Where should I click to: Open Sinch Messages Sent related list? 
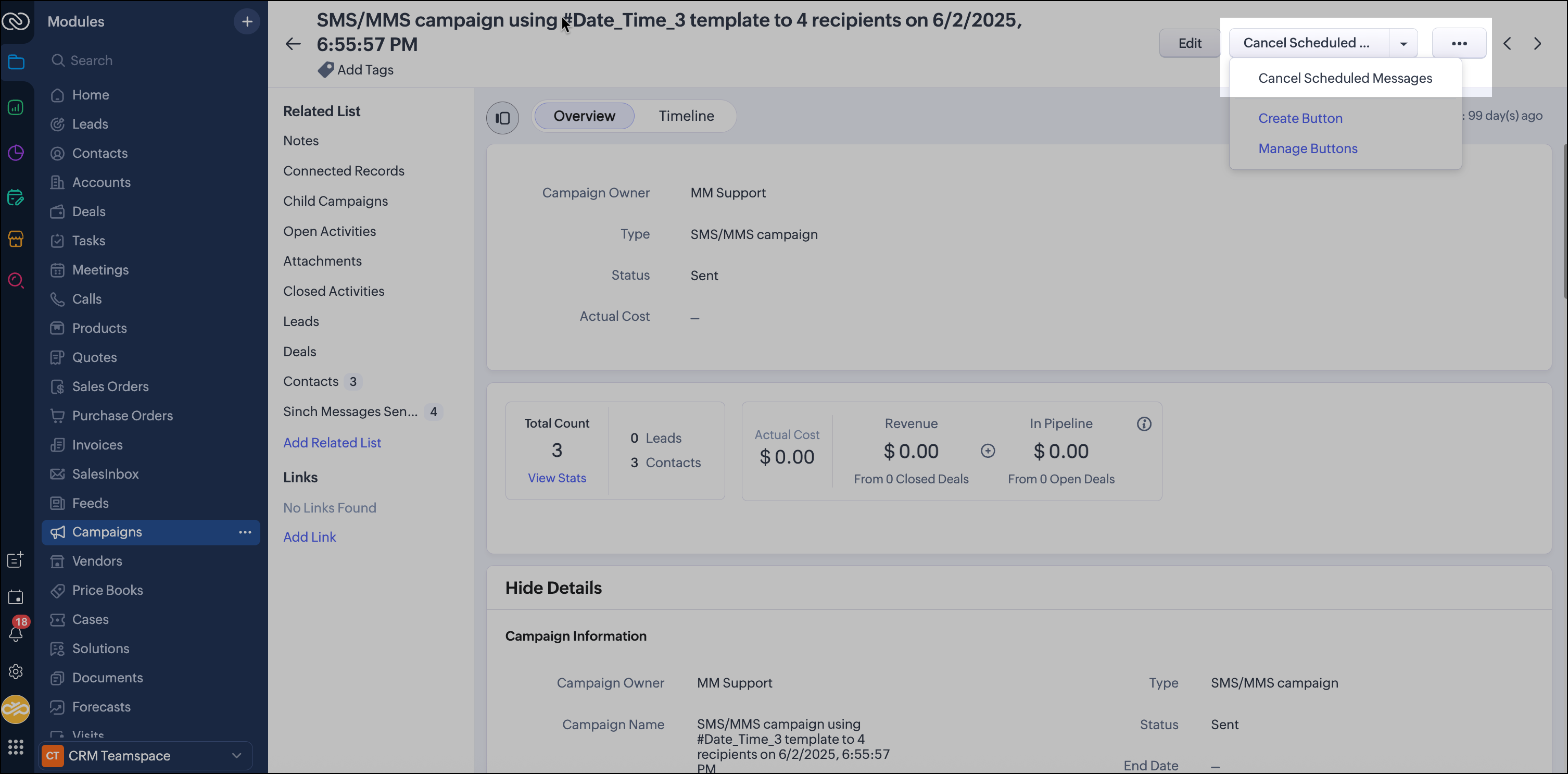(350, 413)
